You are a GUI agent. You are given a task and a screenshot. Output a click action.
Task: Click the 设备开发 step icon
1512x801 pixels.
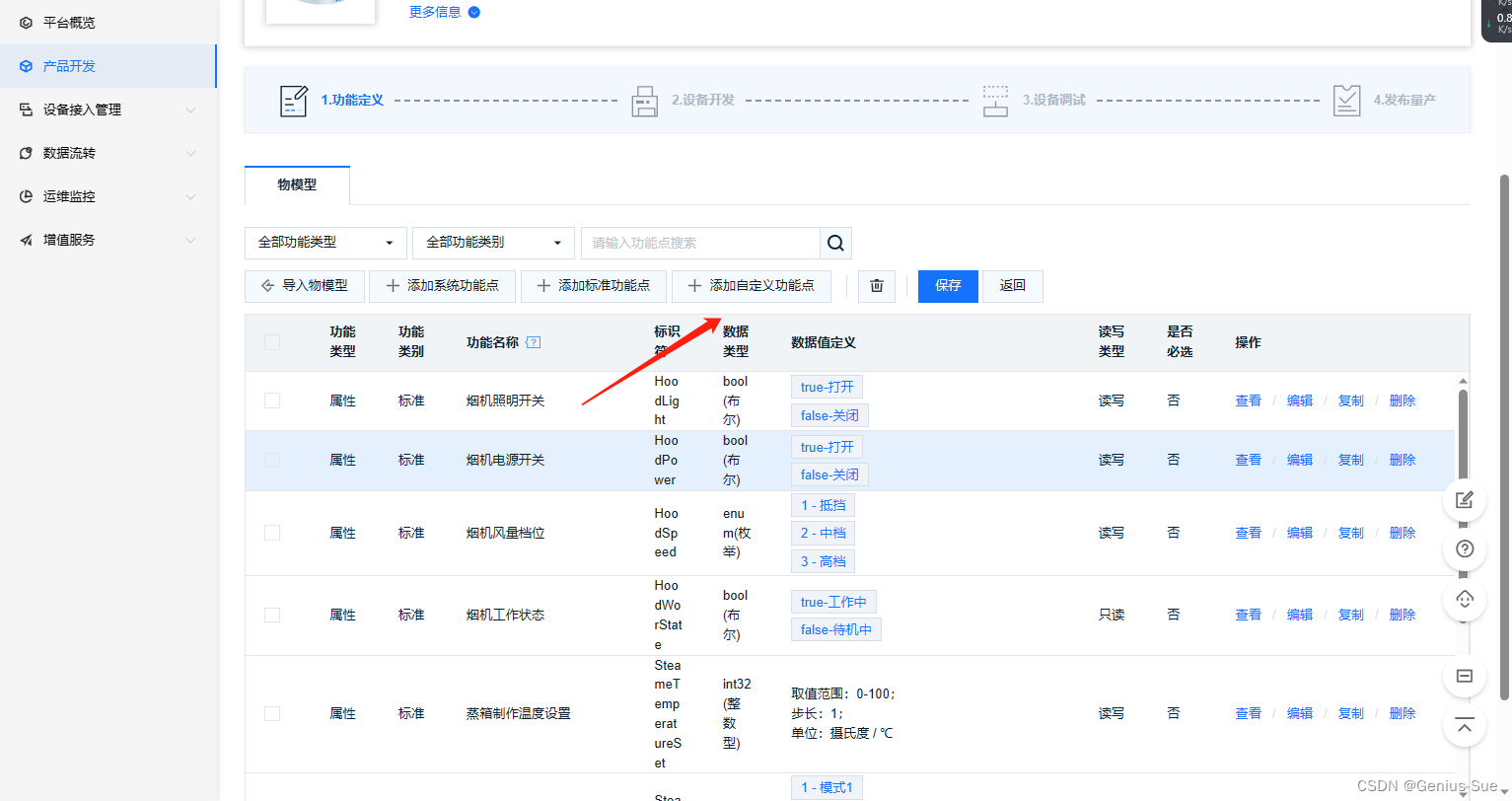(x=645, y=101)
